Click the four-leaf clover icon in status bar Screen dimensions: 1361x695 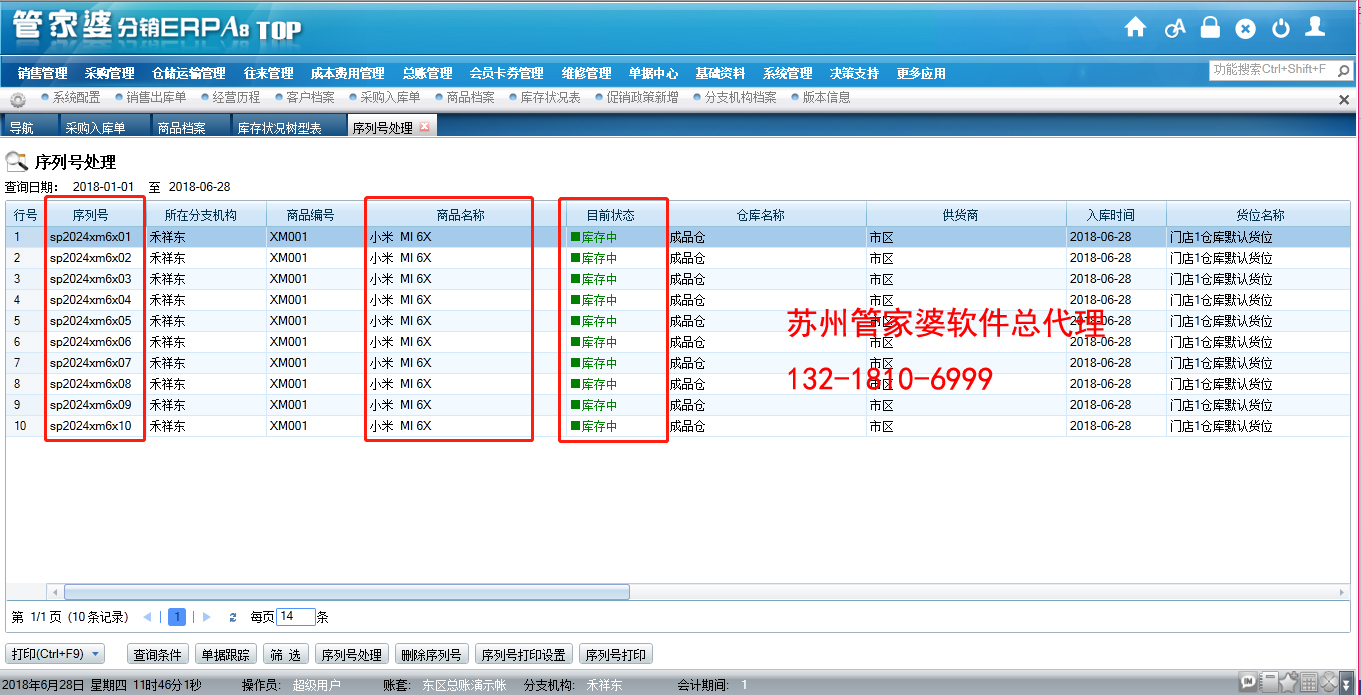[1328, 682]
